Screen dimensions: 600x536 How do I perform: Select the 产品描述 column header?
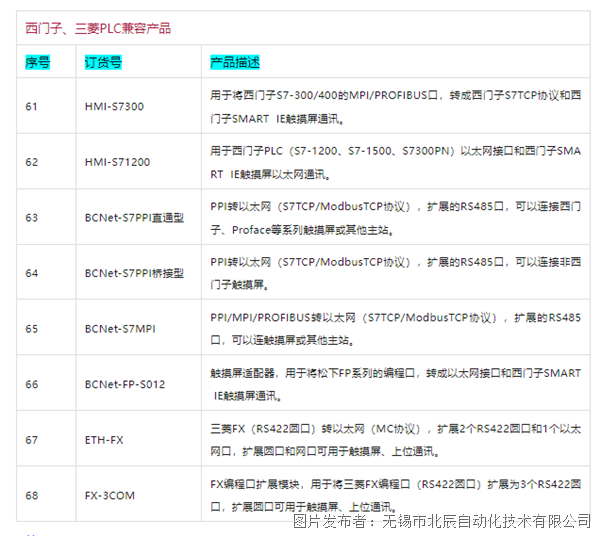tap(235, 62)
